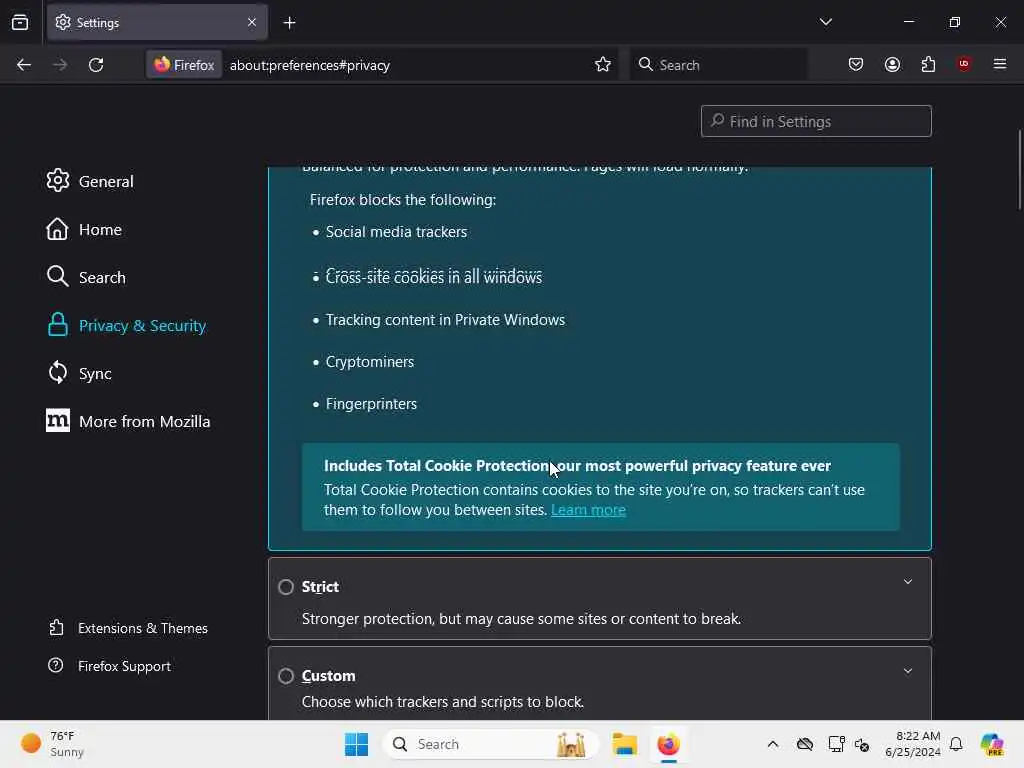Open the Home settings category
This screenshot has width=1024, height=768.
pyautogui.click(x=84, y=229)
